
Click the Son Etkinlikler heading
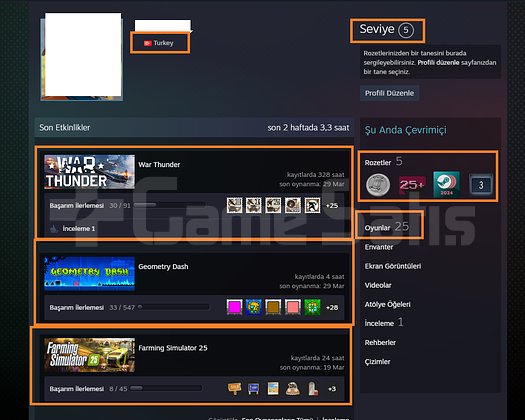[x=65, y=128]
